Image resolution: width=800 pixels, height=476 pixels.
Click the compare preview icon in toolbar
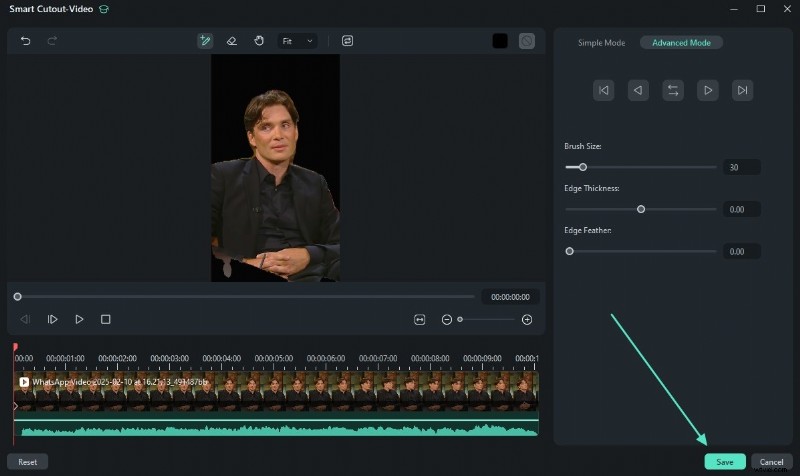[347, 41]
